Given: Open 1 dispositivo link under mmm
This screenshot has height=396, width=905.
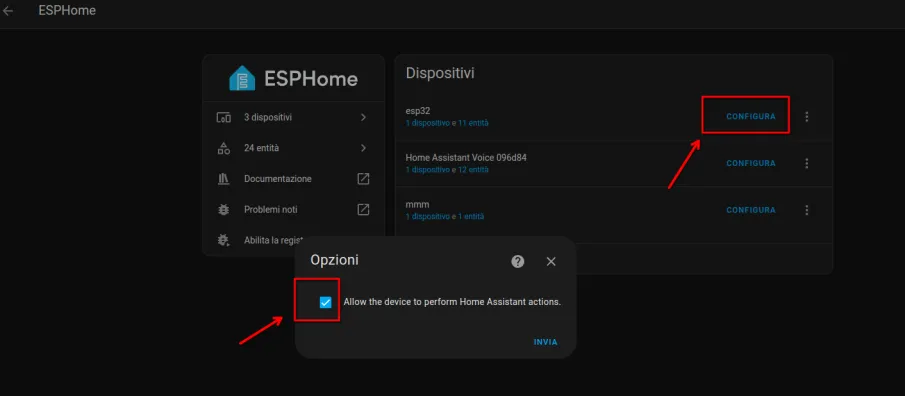Looking at the screenshot, I should (427, 216).
